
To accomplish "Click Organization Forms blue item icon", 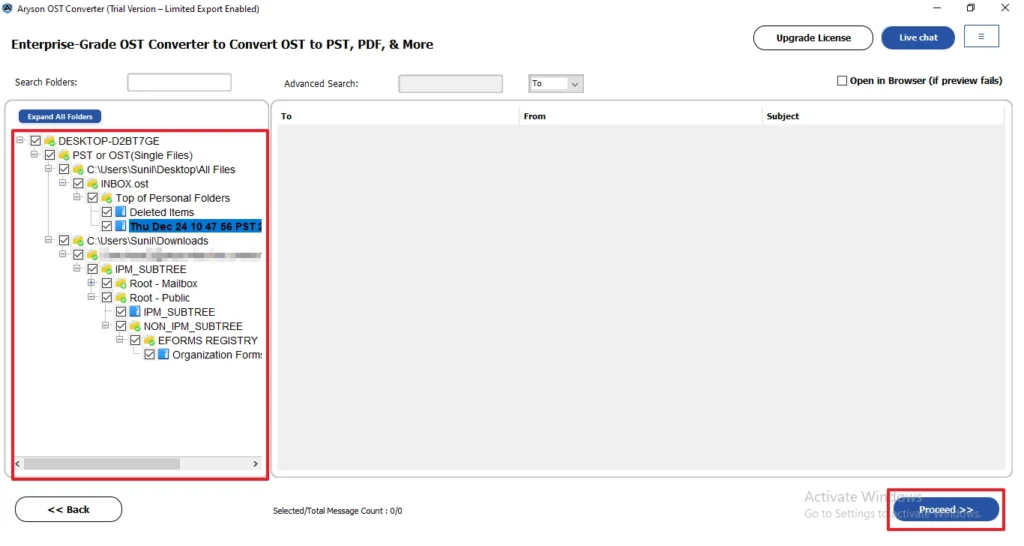I will 164,355.
